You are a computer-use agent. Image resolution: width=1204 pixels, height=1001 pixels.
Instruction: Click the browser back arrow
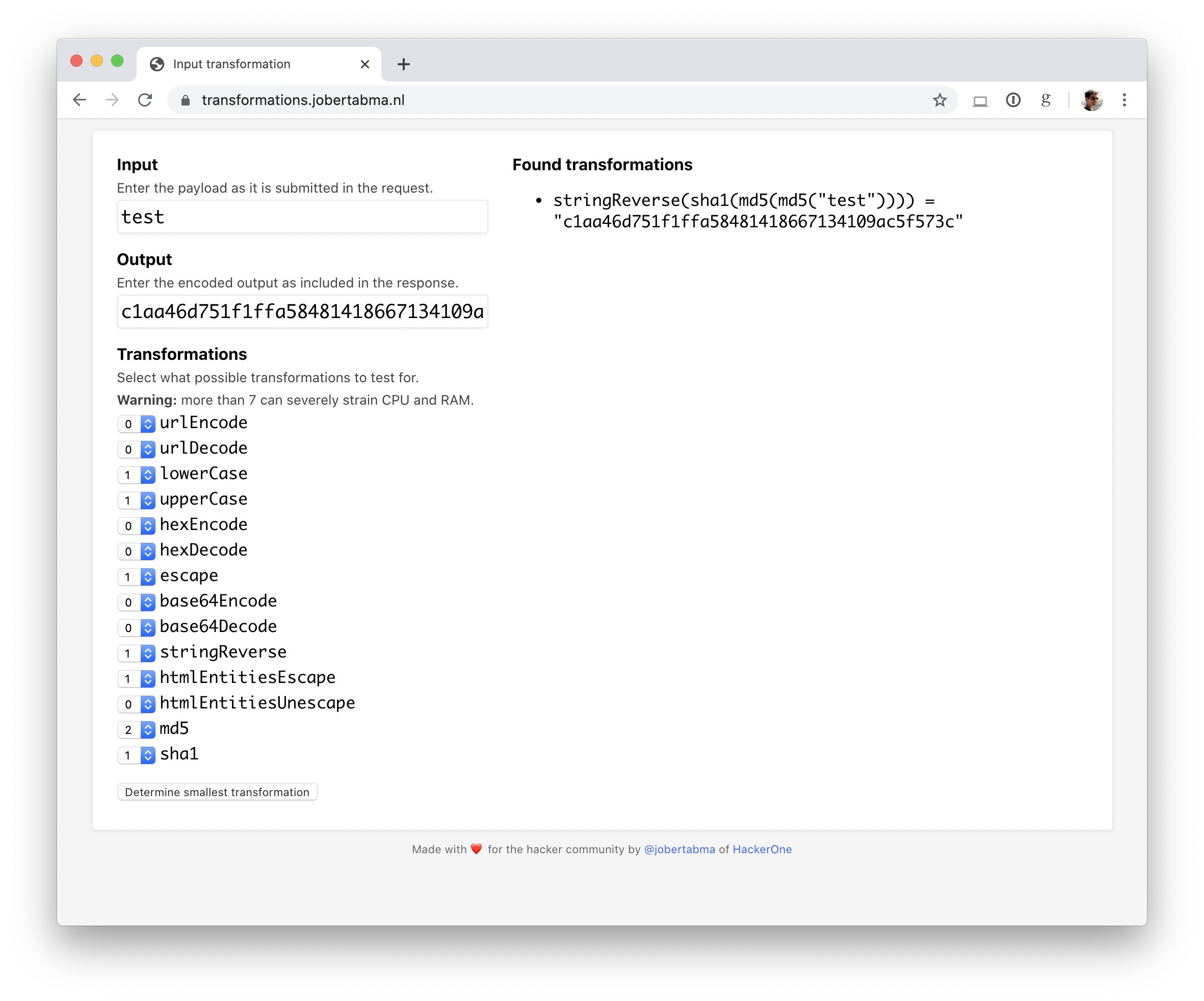point(80,100)
